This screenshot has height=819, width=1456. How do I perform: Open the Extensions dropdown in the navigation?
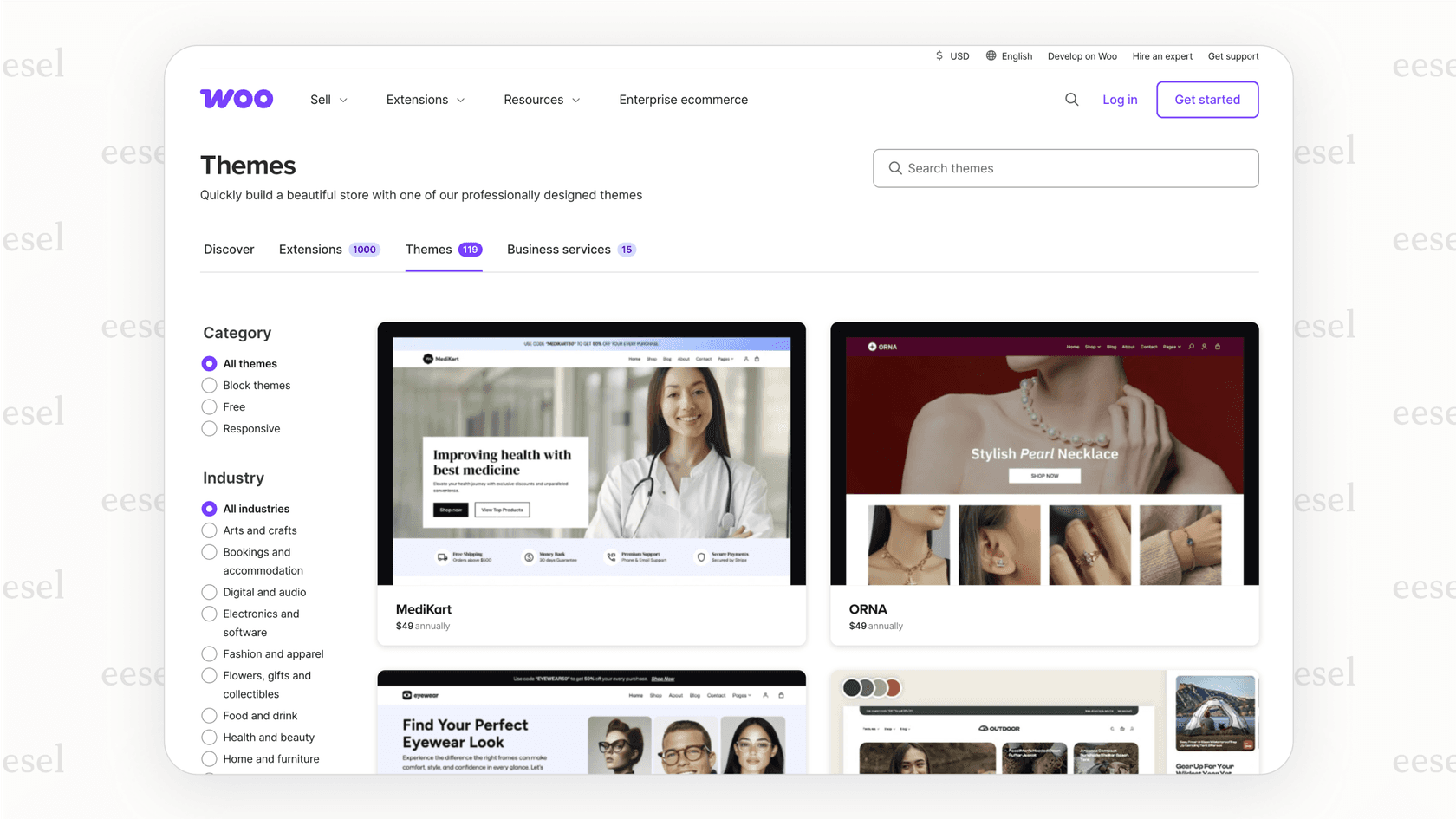425,99
